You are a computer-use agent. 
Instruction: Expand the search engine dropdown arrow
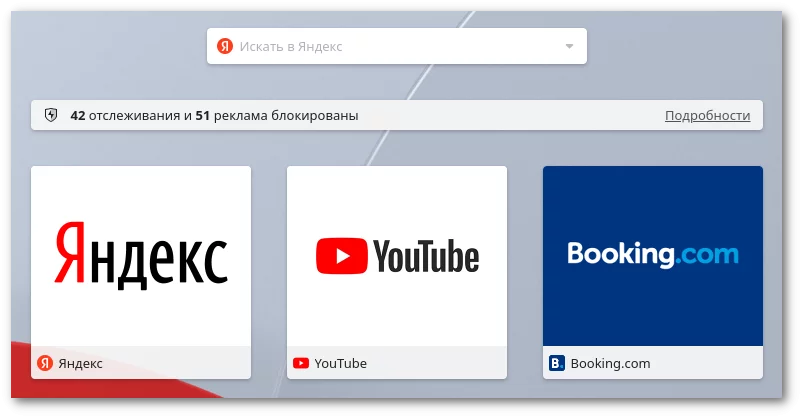[x=569, y=47]
